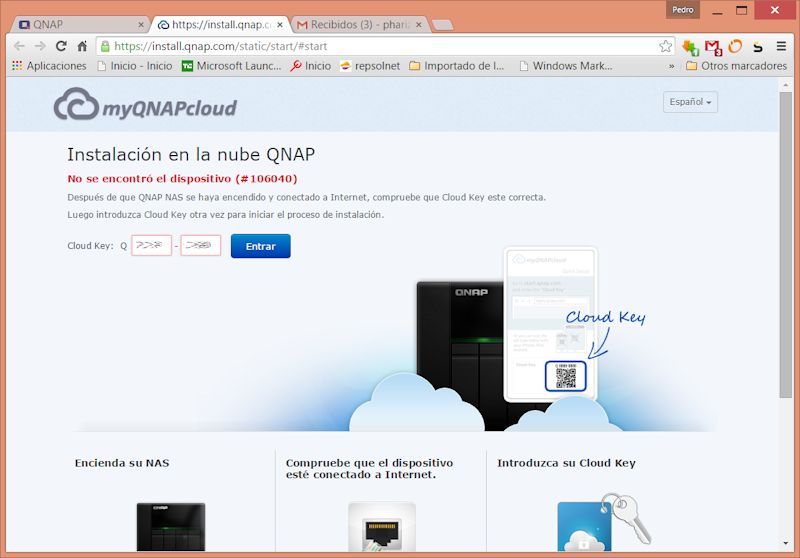This screenshot has width=800, height=558.
Task: Open the Microsoft Launc... bookmark
Action: coord(232,66)
